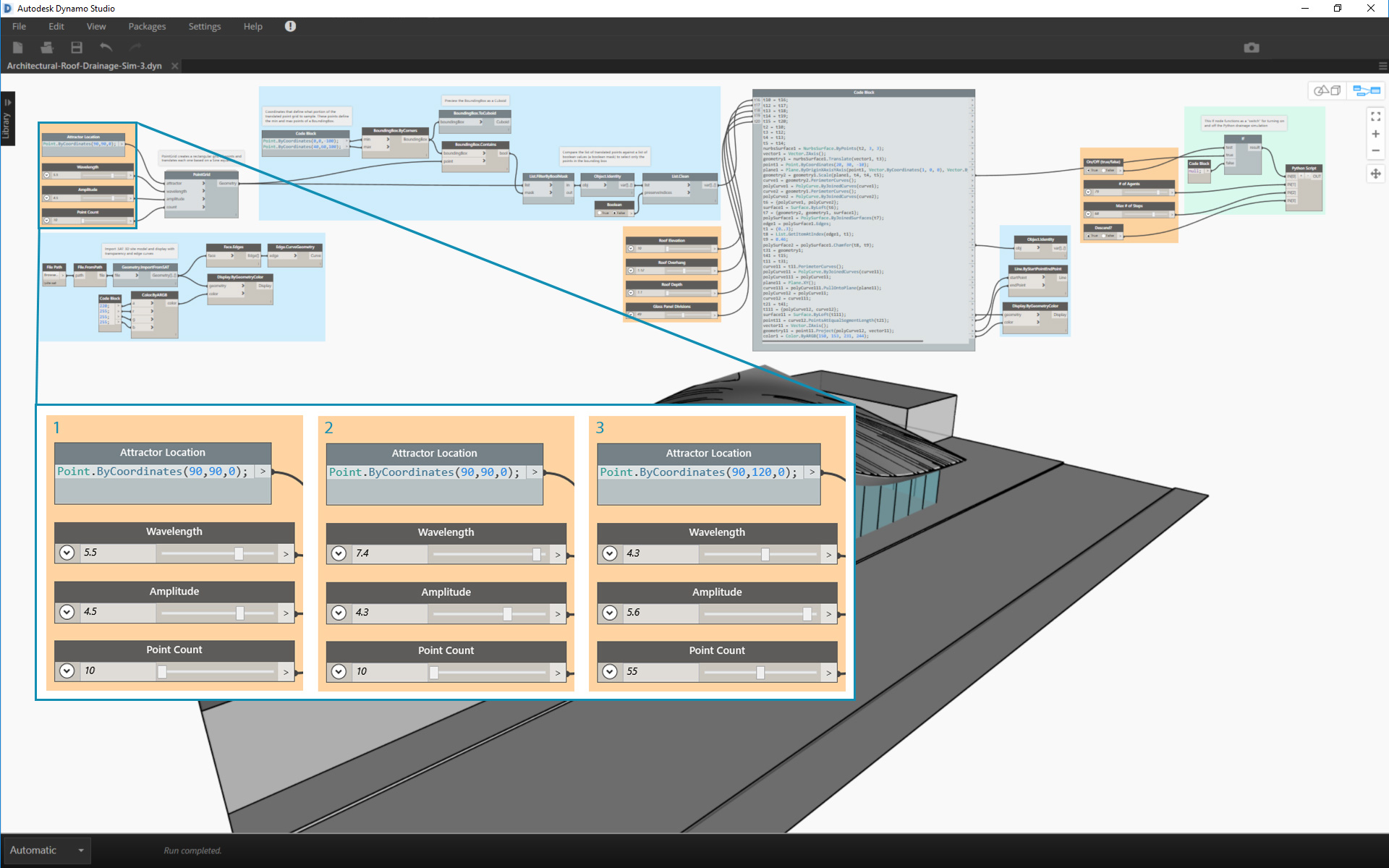Toggle the Automatic run mode dropdown
This screenshot has height=868, width=1389.
[81, 850]
